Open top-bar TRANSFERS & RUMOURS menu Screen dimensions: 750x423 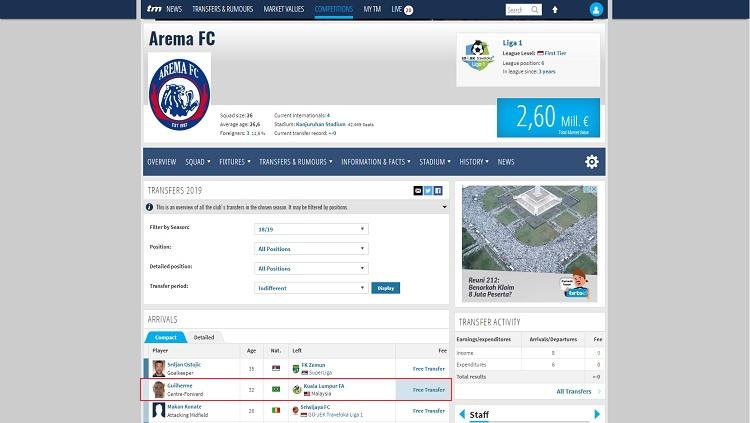click(222, 9)
